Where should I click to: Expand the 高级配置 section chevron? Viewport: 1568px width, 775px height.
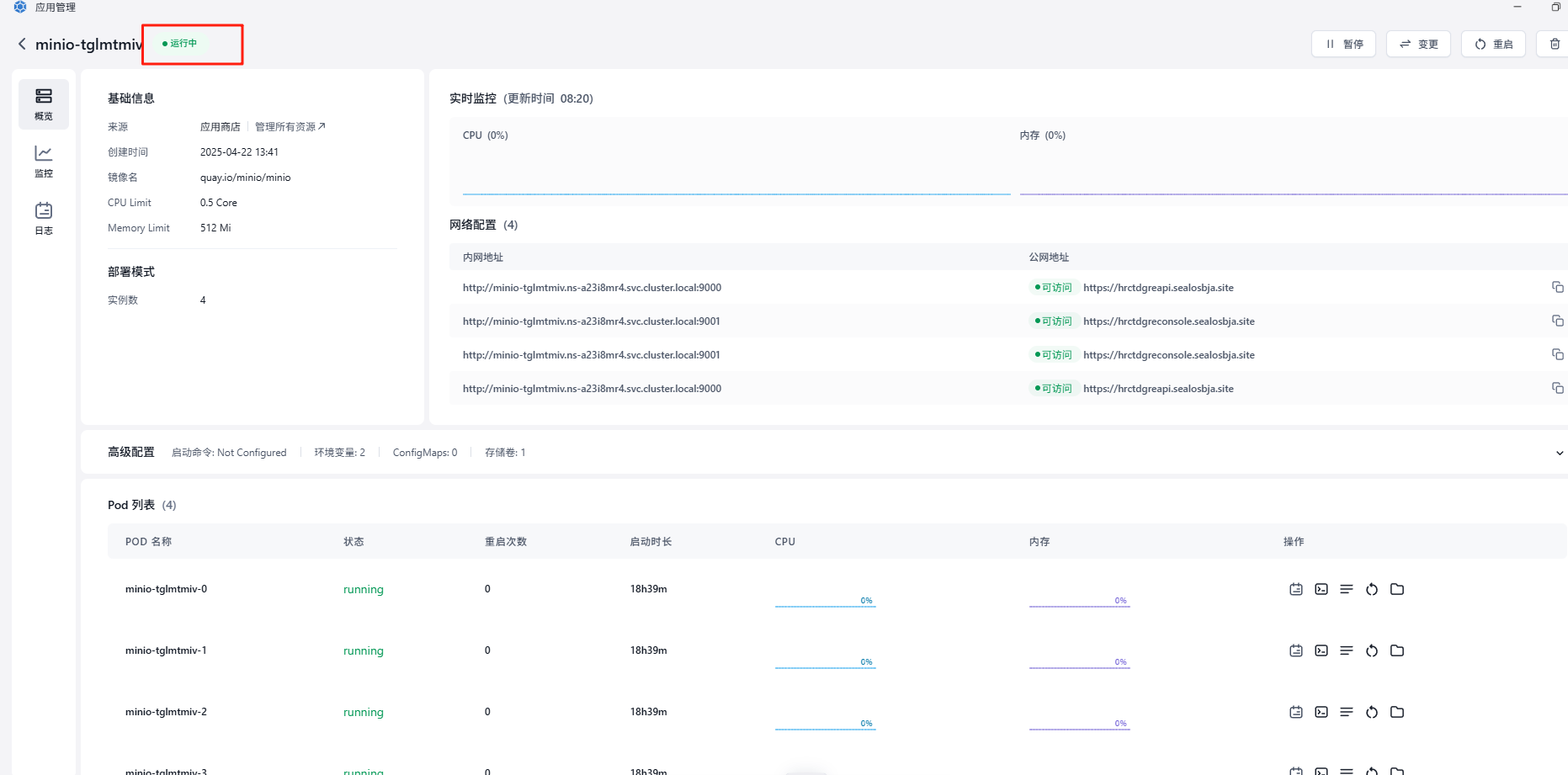click(x=1560, y=453)
